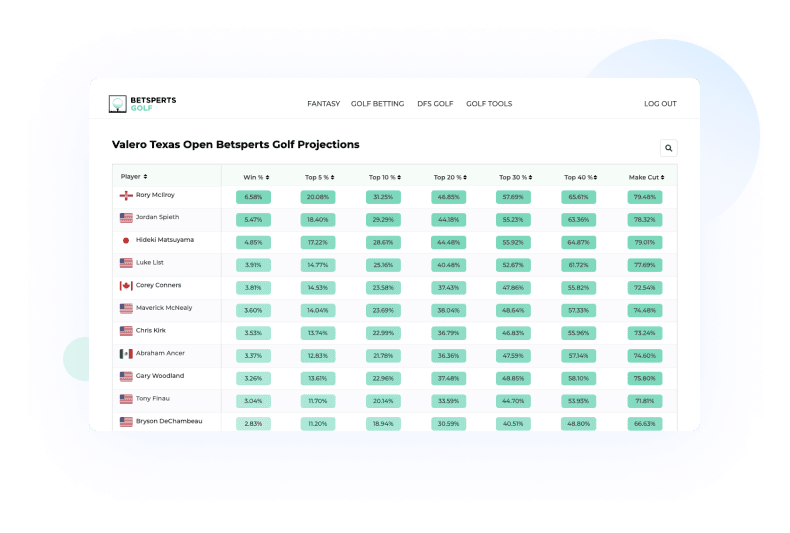This screenshot has width=790, height=533.
Task: Click Chris Kirk's 73.24% Make Cut value
Action: [645, 333]
